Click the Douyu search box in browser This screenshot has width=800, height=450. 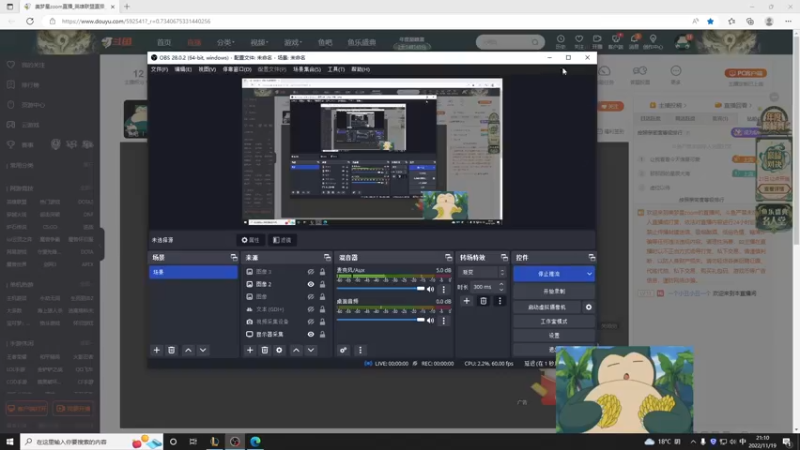click(x=505, y=42)
